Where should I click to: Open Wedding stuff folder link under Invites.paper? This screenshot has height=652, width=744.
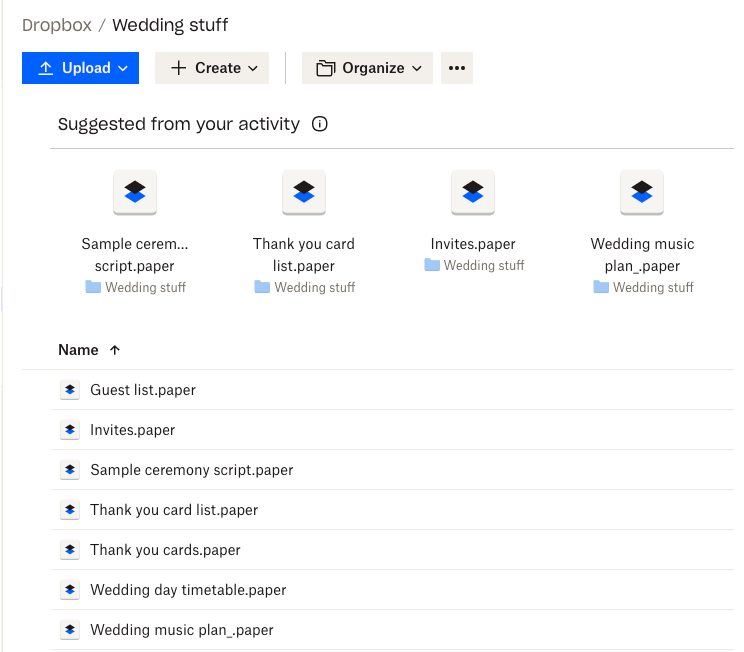[483, 266]
